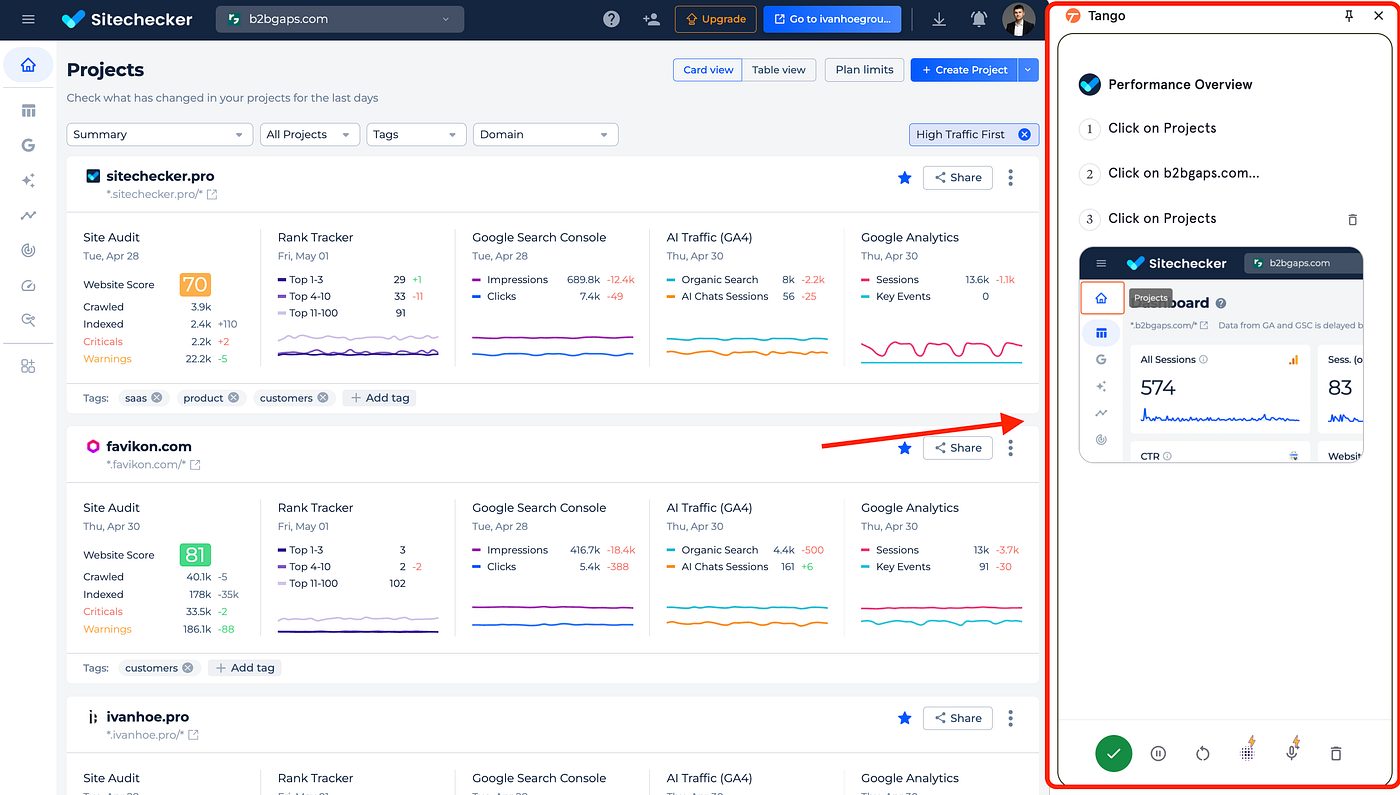Open the radar monitoring sidebar icon
Viewport: 1400px width, 795px height.
(28, 250)
